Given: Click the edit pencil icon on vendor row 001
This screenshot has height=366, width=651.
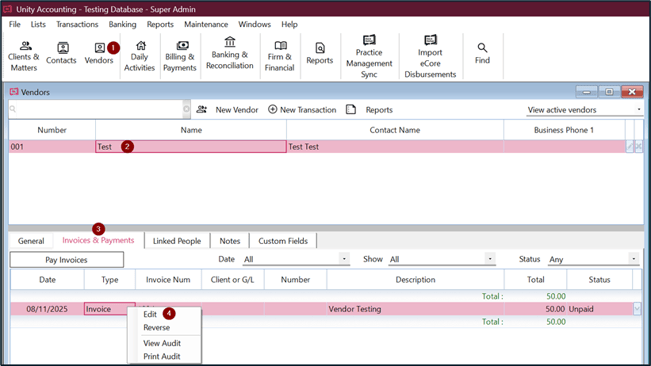Looking at the screenshot, I should coord(629,146).
